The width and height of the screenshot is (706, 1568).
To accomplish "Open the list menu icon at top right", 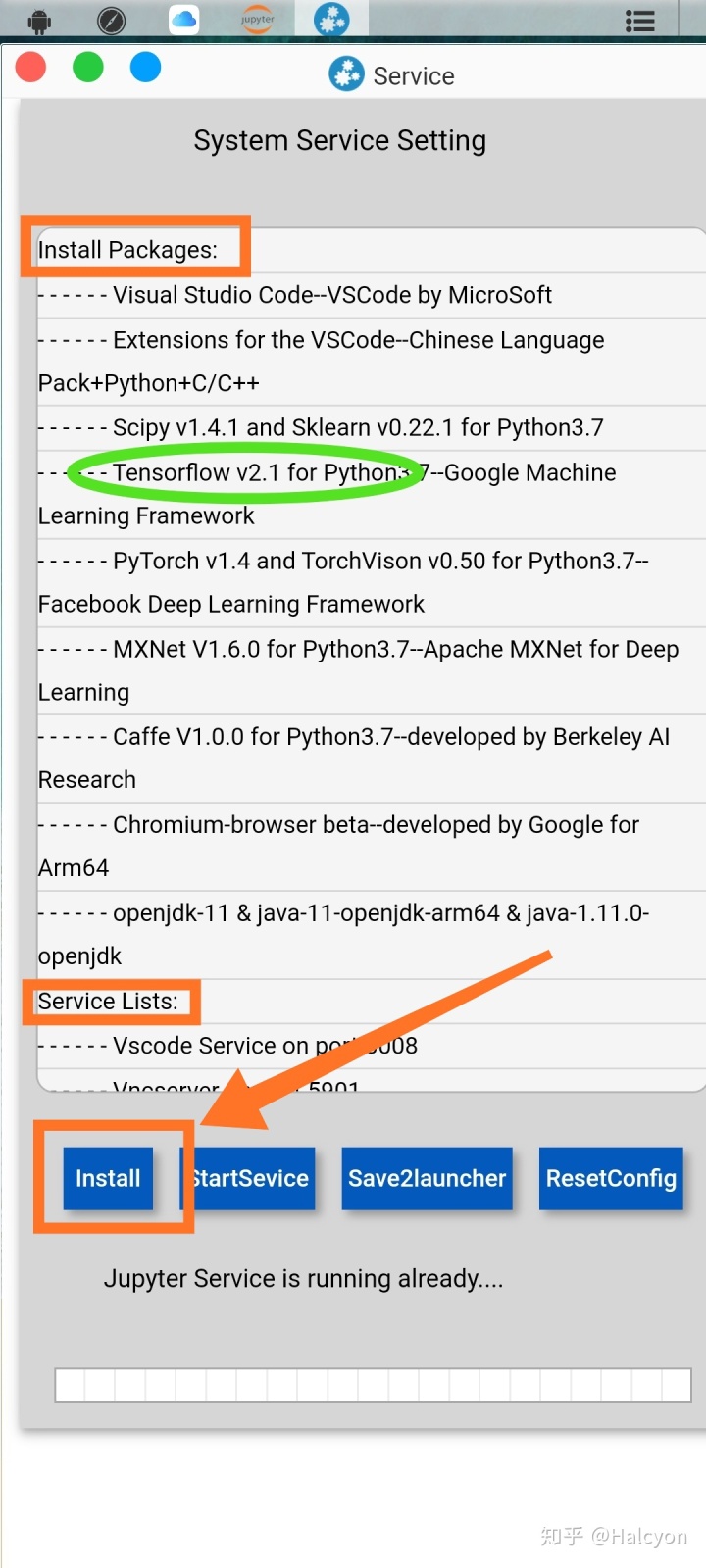I will click(639, 21).
